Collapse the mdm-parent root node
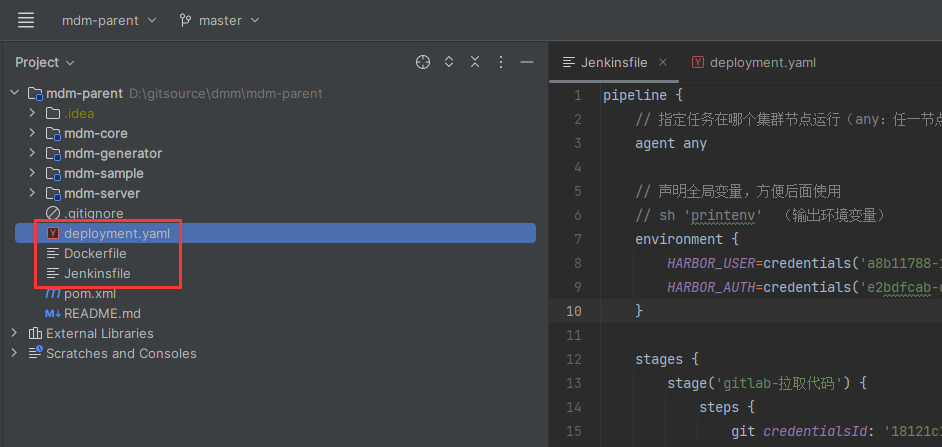Viewport: 942px width, 447px height. pos(14,94)
